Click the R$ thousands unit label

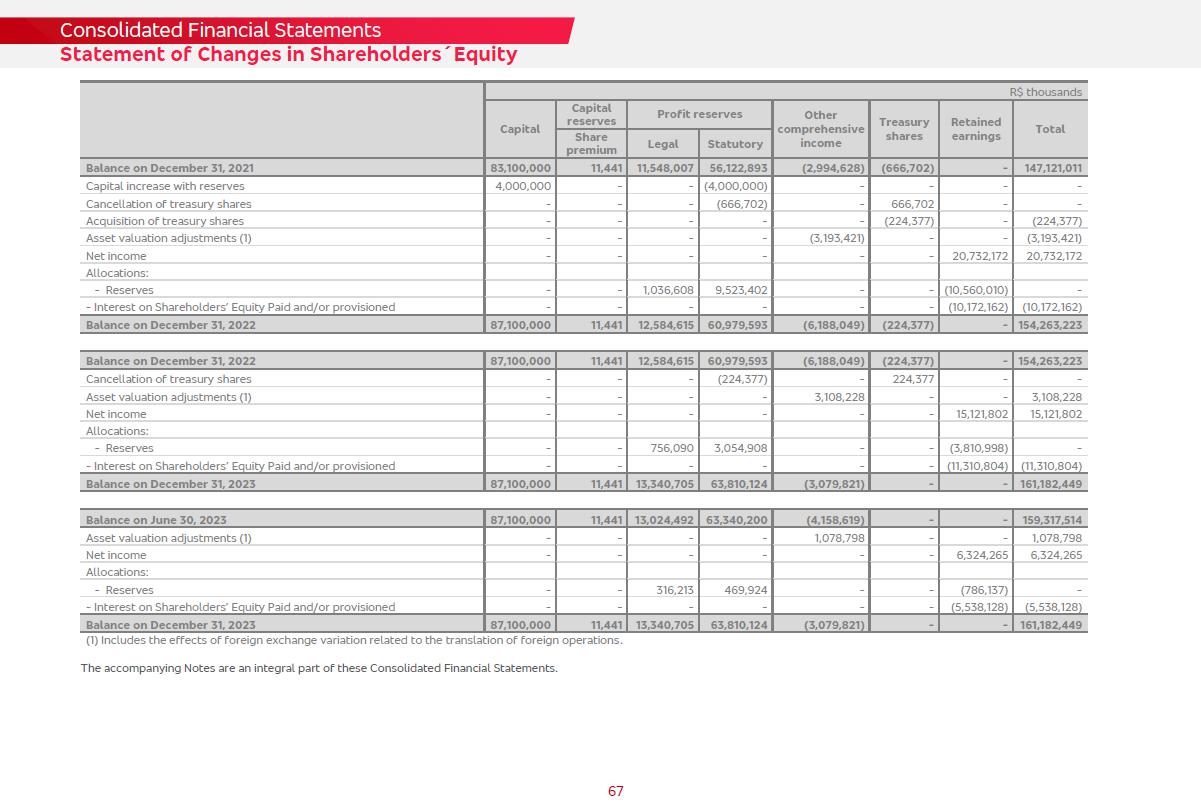(1045, 92)
